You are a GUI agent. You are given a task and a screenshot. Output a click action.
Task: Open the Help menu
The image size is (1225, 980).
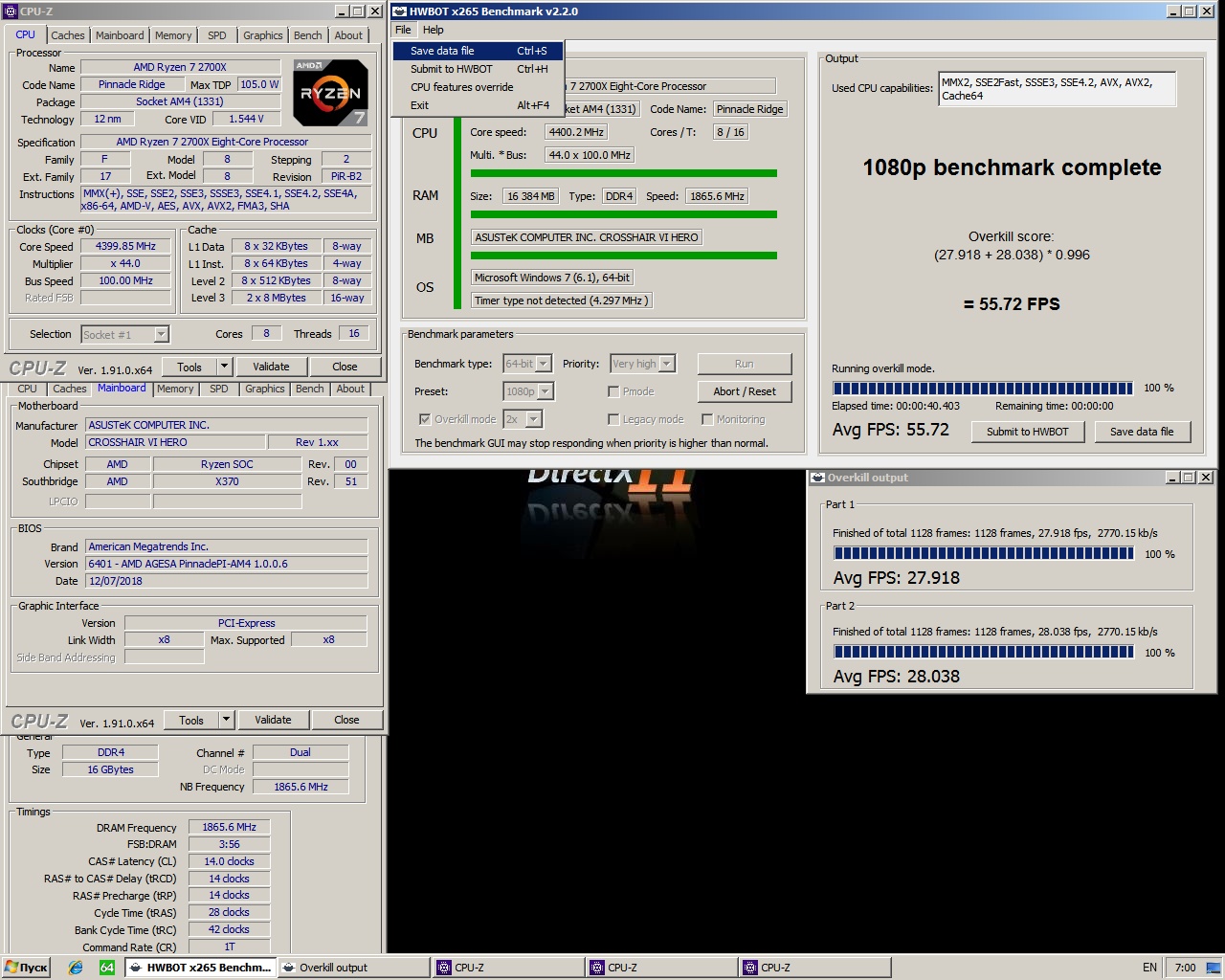(x=434, y=30)
